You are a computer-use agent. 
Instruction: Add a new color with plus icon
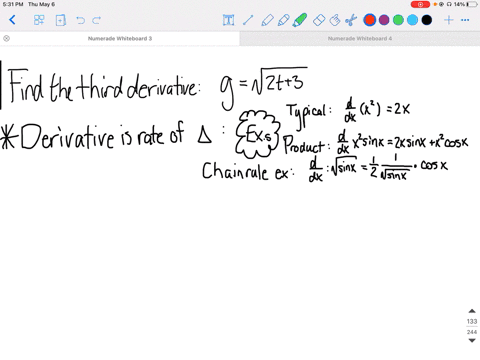click(449, 20)
